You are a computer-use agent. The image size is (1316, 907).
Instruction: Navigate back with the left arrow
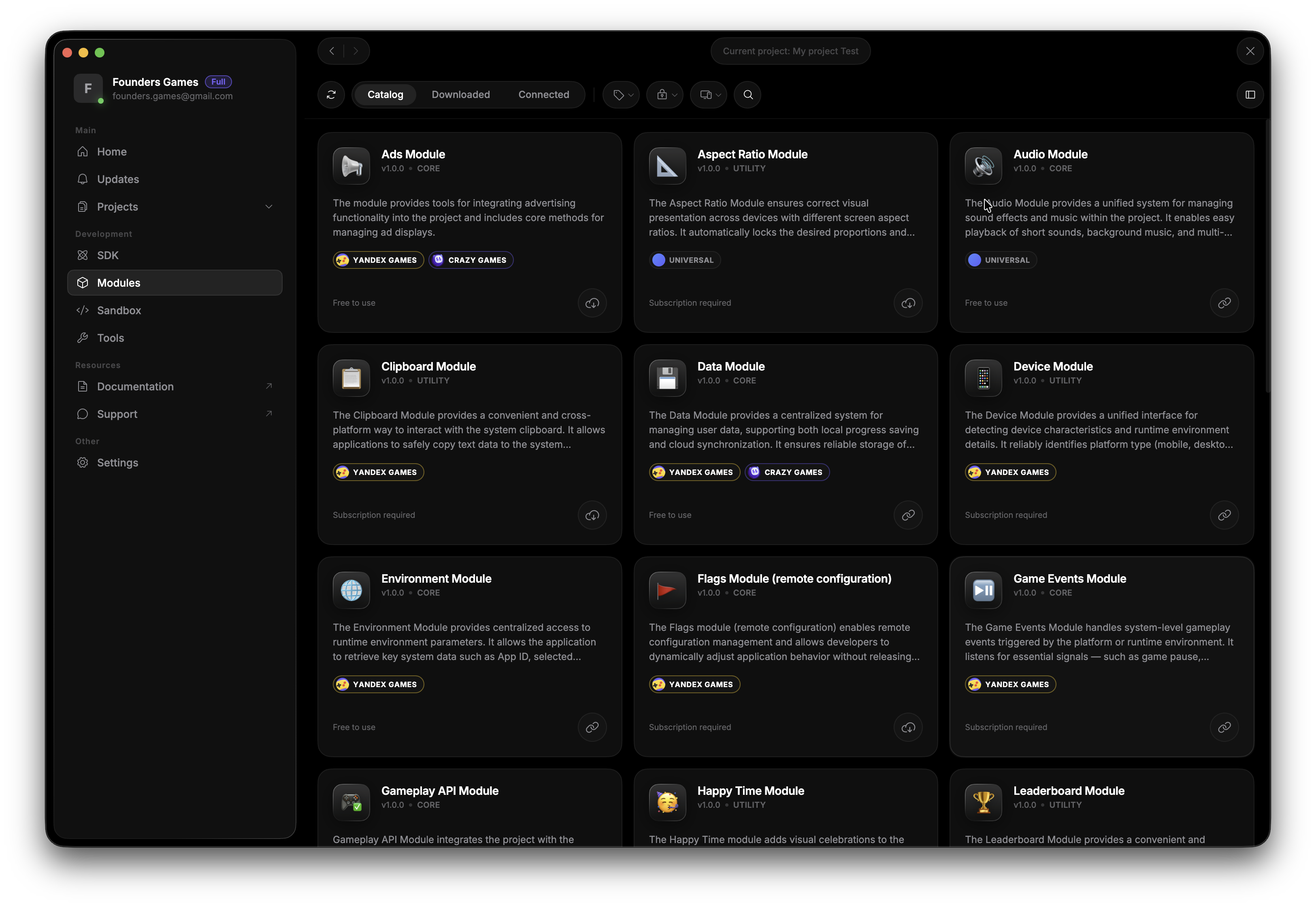click(x=332, y=51)
